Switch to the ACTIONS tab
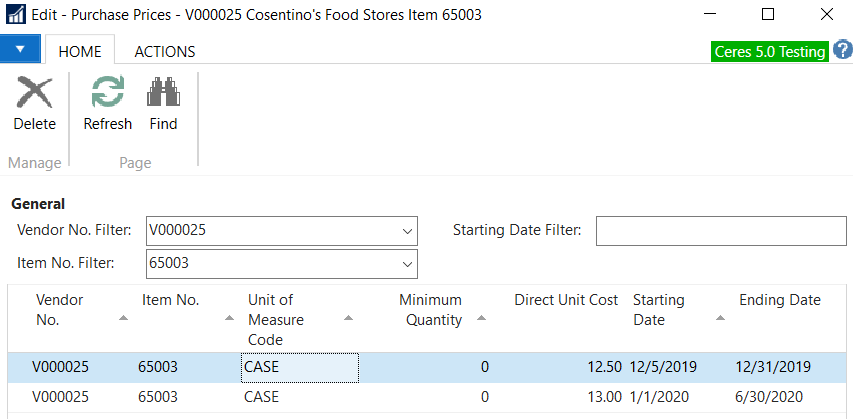Viewport: 853px width, 419px height. tap(164, 51)
